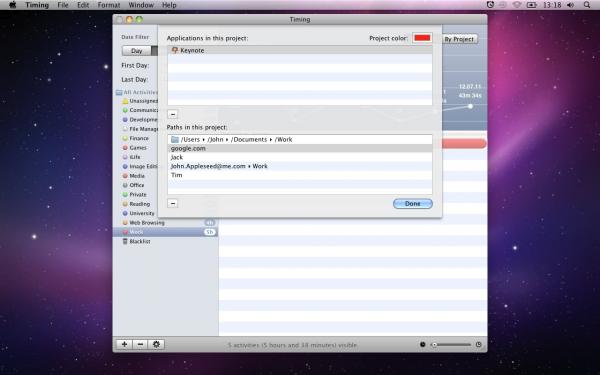Click the Blacklist trash icon in sidebar
600x375 pixels.
click(125, 241)
